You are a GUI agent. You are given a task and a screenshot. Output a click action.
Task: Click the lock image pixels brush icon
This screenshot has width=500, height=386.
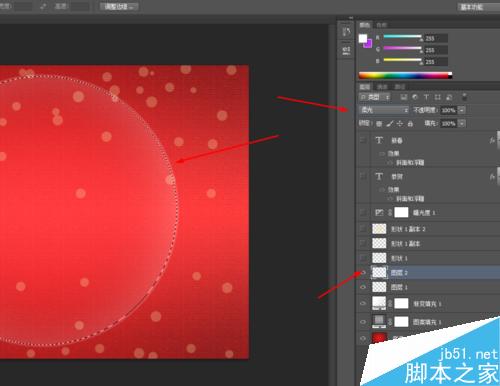(389, 124)
